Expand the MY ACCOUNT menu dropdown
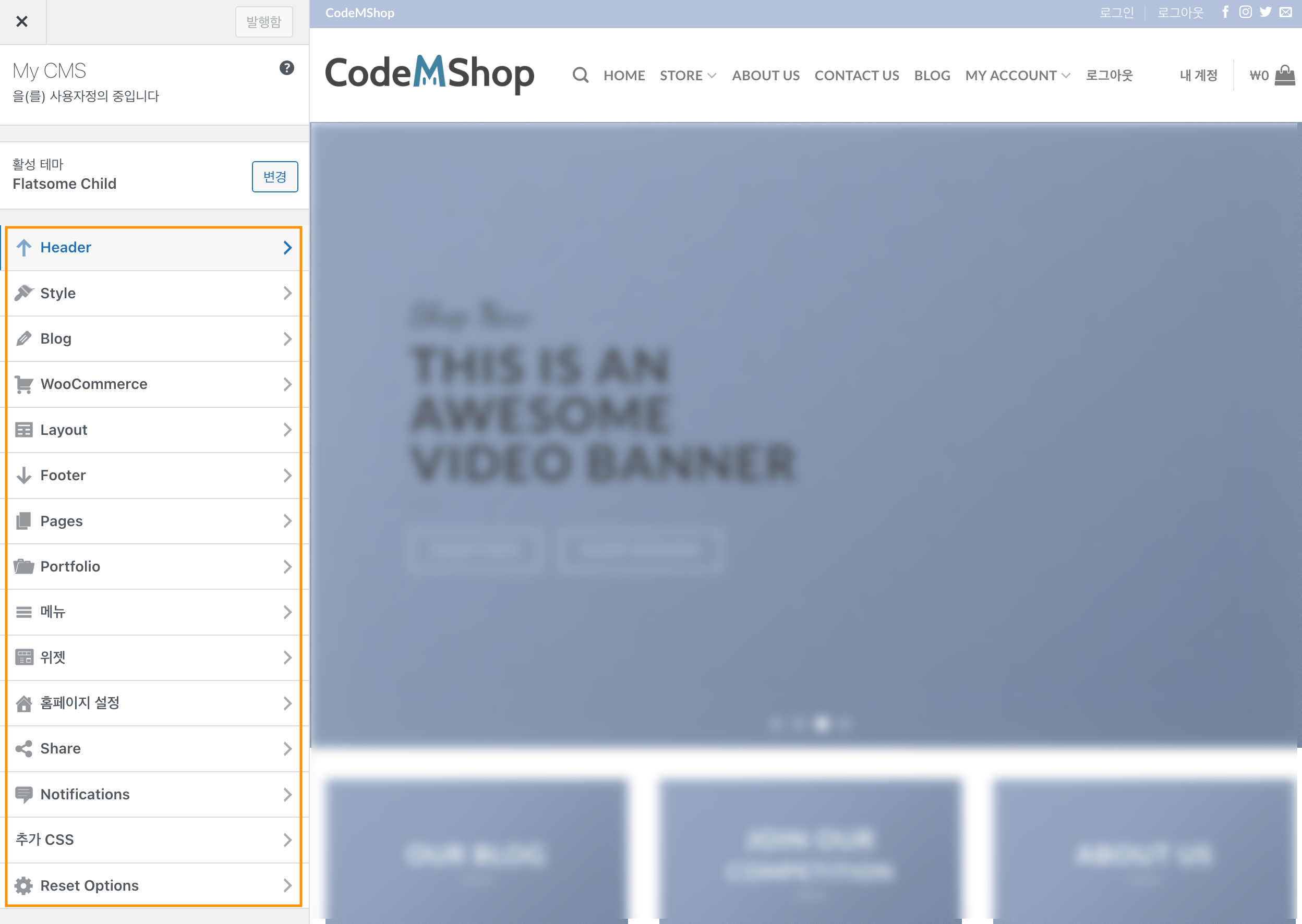Image resolution: width=1302 pixels, height=924 pixels. pos(1018,76)
